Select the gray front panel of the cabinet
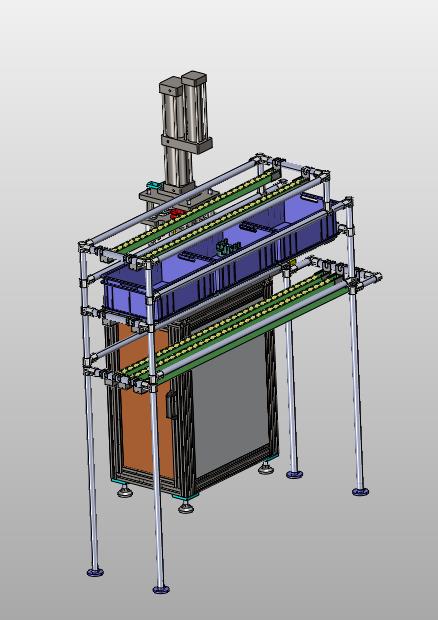This screenshot has width=438, height=620. click(231, 403)
